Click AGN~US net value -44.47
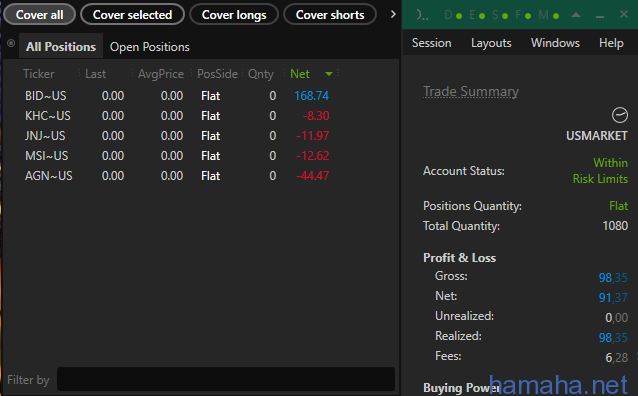Image resolution: width=638 pixels, height=396 pixels. click(312, 175)
